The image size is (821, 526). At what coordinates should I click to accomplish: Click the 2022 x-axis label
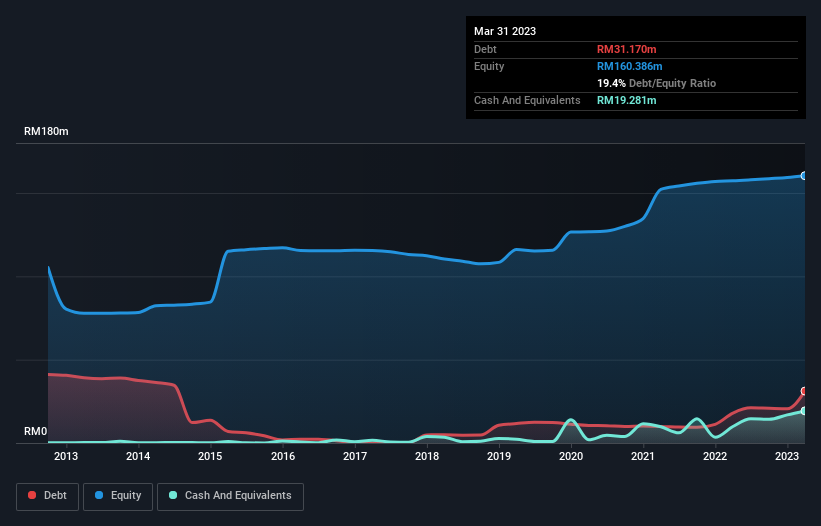point(715,456)
